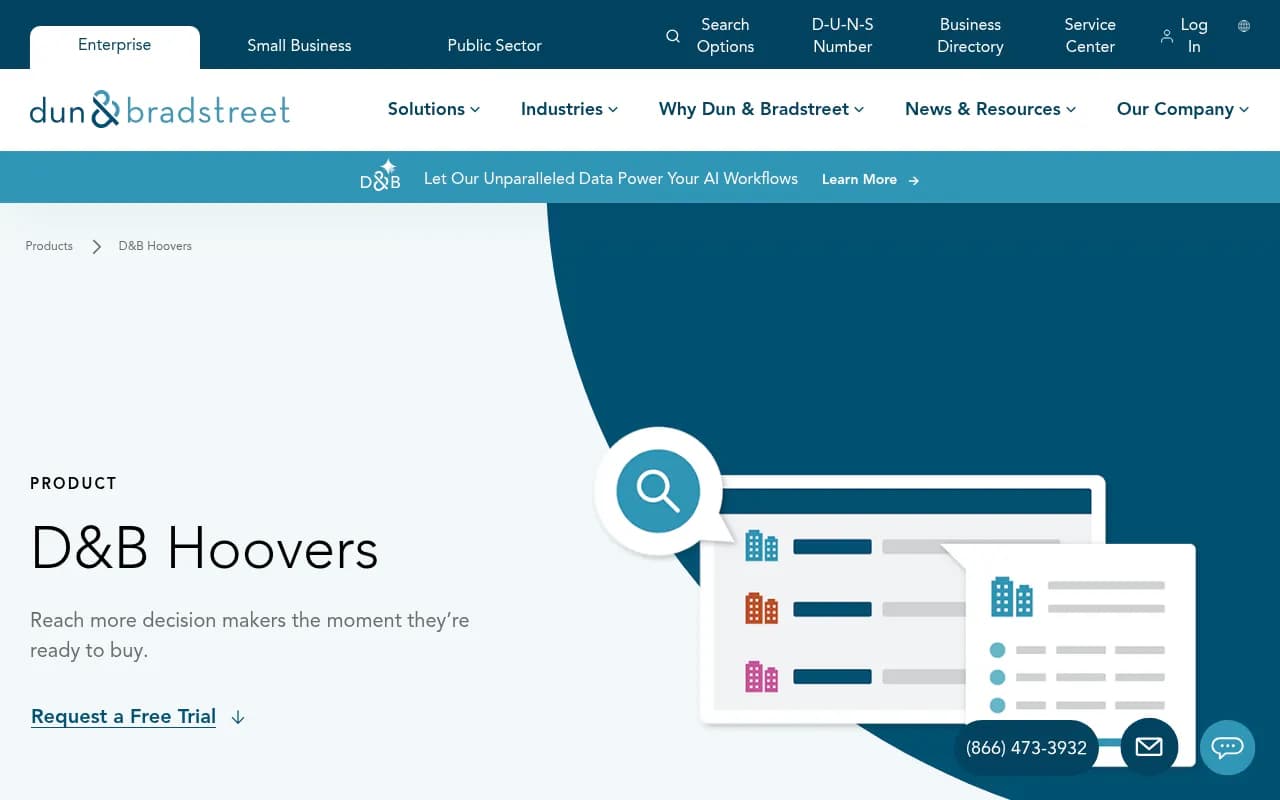
Task: Click the arrow beside Request a Free Trial
Action: 237,717
